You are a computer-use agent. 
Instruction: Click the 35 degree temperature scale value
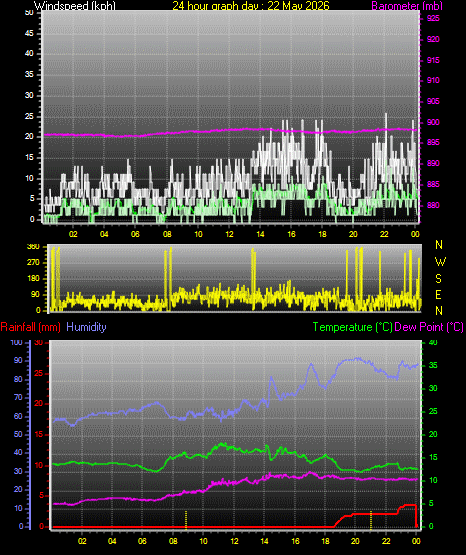[x=433, y=365]
